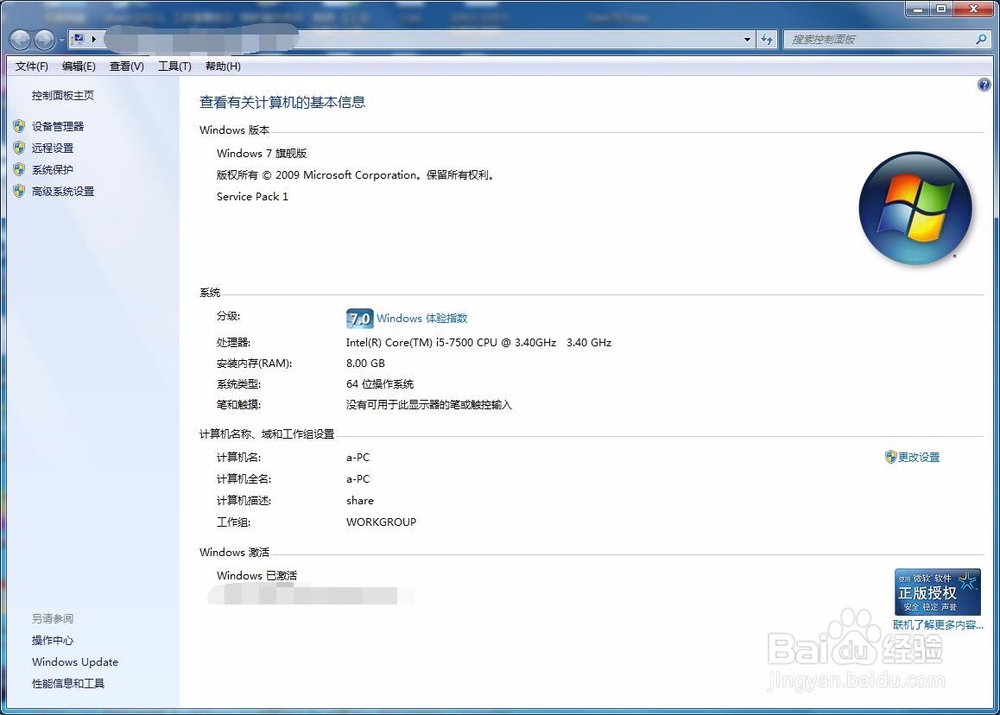The width and height of the screenshot is (1000, 715).
Task: Click the refresh button next to address bar
Action: pyautogui.click(x=767, y=40)
